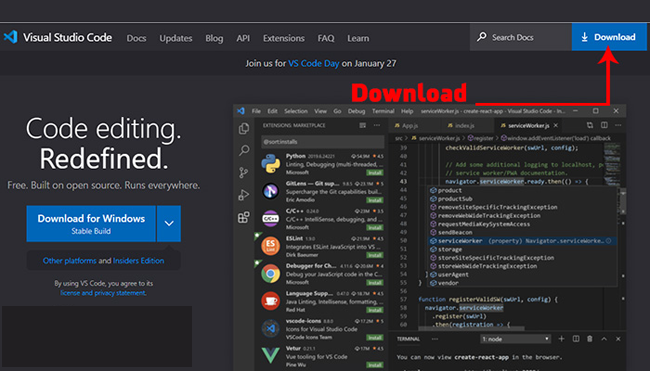Kill terminal with trash icon
The height and width of the screenshot is (371, 650).
point(590,339)
